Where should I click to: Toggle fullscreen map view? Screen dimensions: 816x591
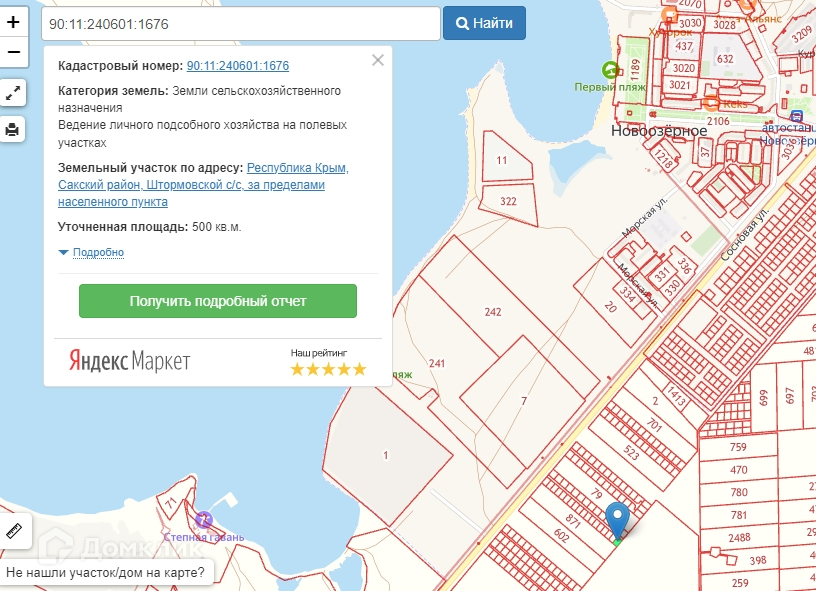[12, 93]
